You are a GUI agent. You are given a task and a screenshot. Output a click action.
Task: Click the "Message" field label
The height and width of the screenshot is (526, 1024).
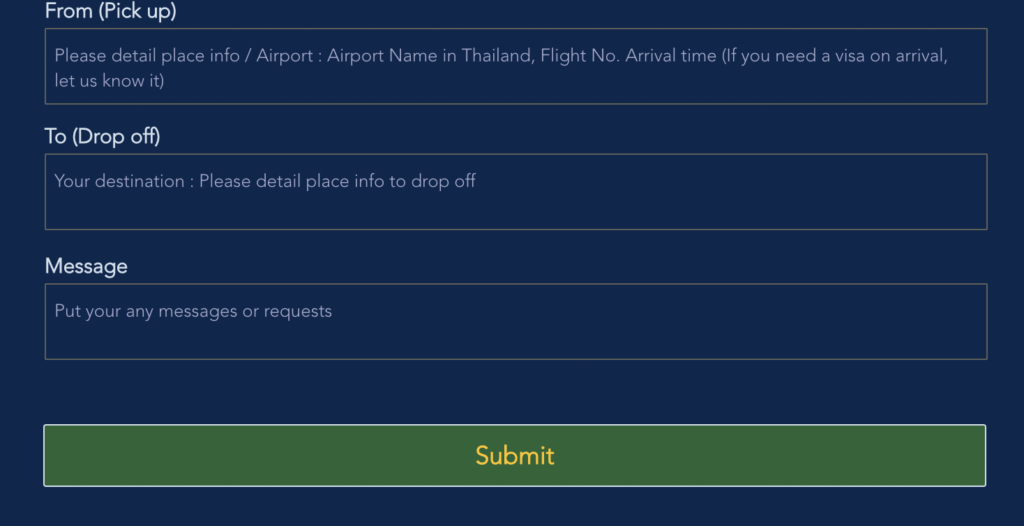click(x=86, y=266)
